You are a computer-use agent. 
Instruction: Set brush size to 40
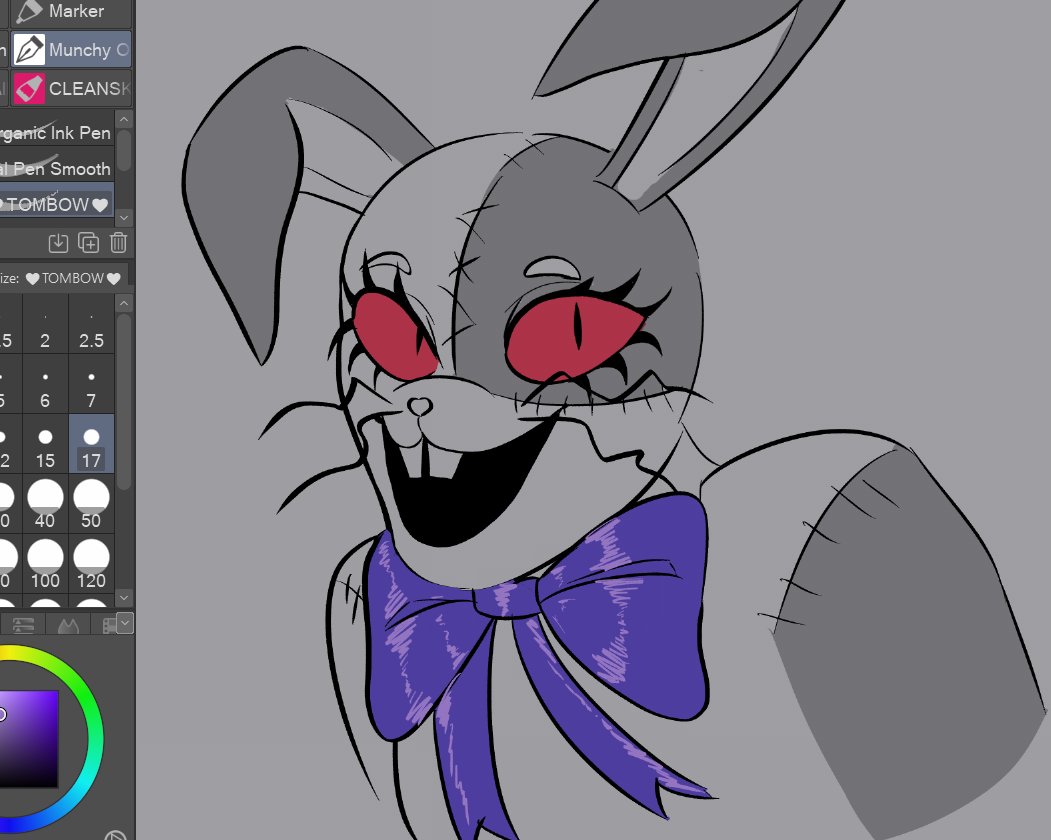pyautogui.click(x=45, y=503)
